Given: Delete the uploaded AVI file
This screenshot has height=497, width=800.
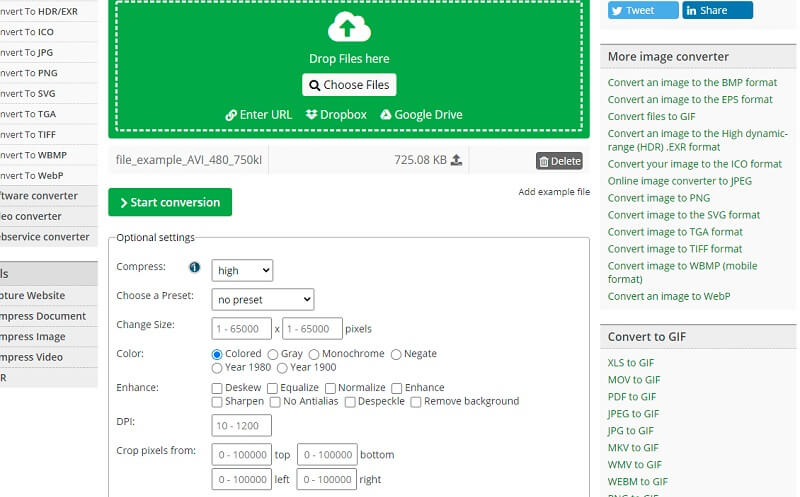Looking at the screenshot, I should click(559, 161).
